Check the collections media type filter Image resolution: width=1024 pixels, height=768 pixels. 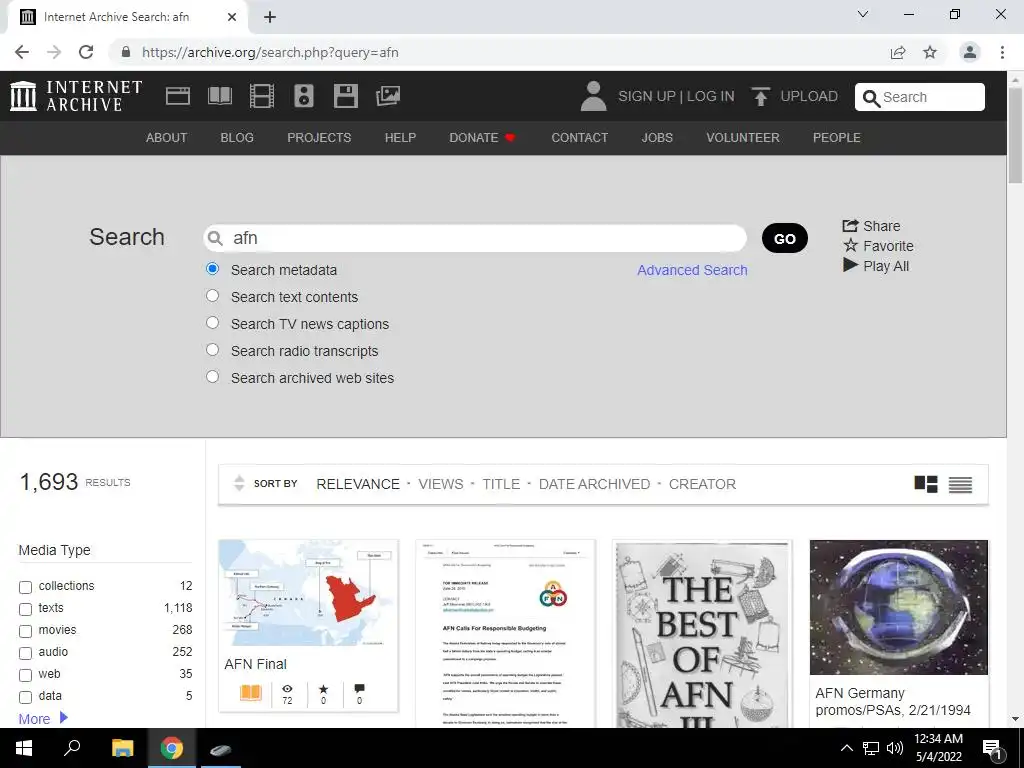tap(25, 587)
